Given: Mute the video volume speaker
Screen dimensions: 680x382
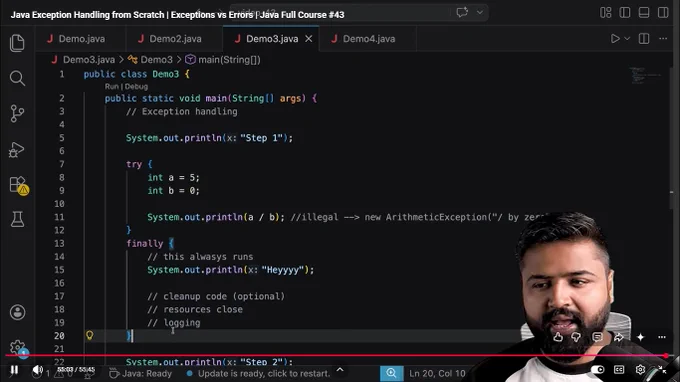Looking at the screenshot, I should (37, 370).
